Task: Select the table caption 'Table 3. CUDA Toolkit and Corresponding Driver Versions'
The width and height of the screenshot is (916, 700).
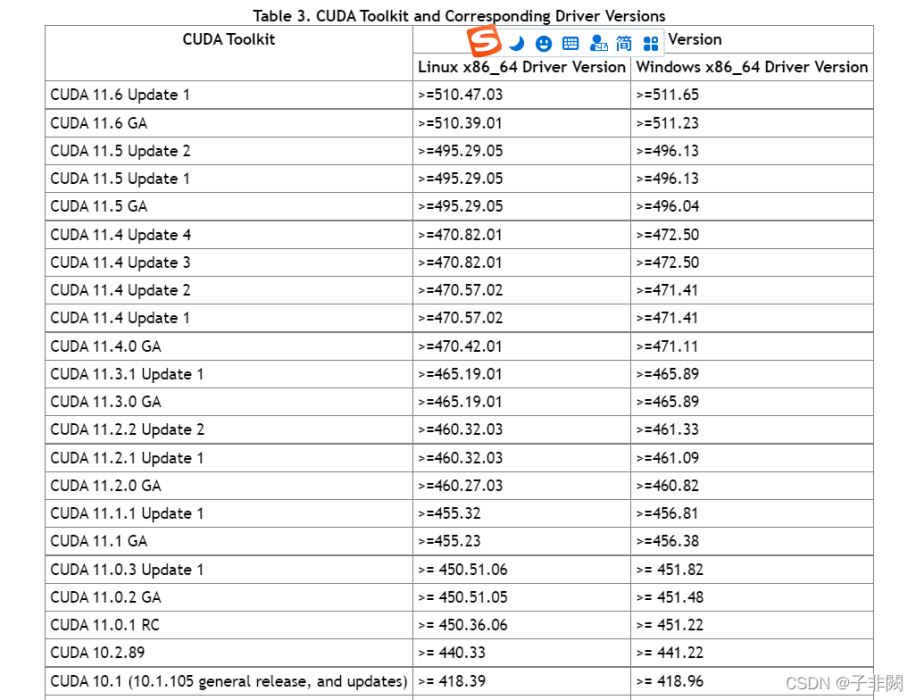Action: pyautogui.click(x=459, y=16)
